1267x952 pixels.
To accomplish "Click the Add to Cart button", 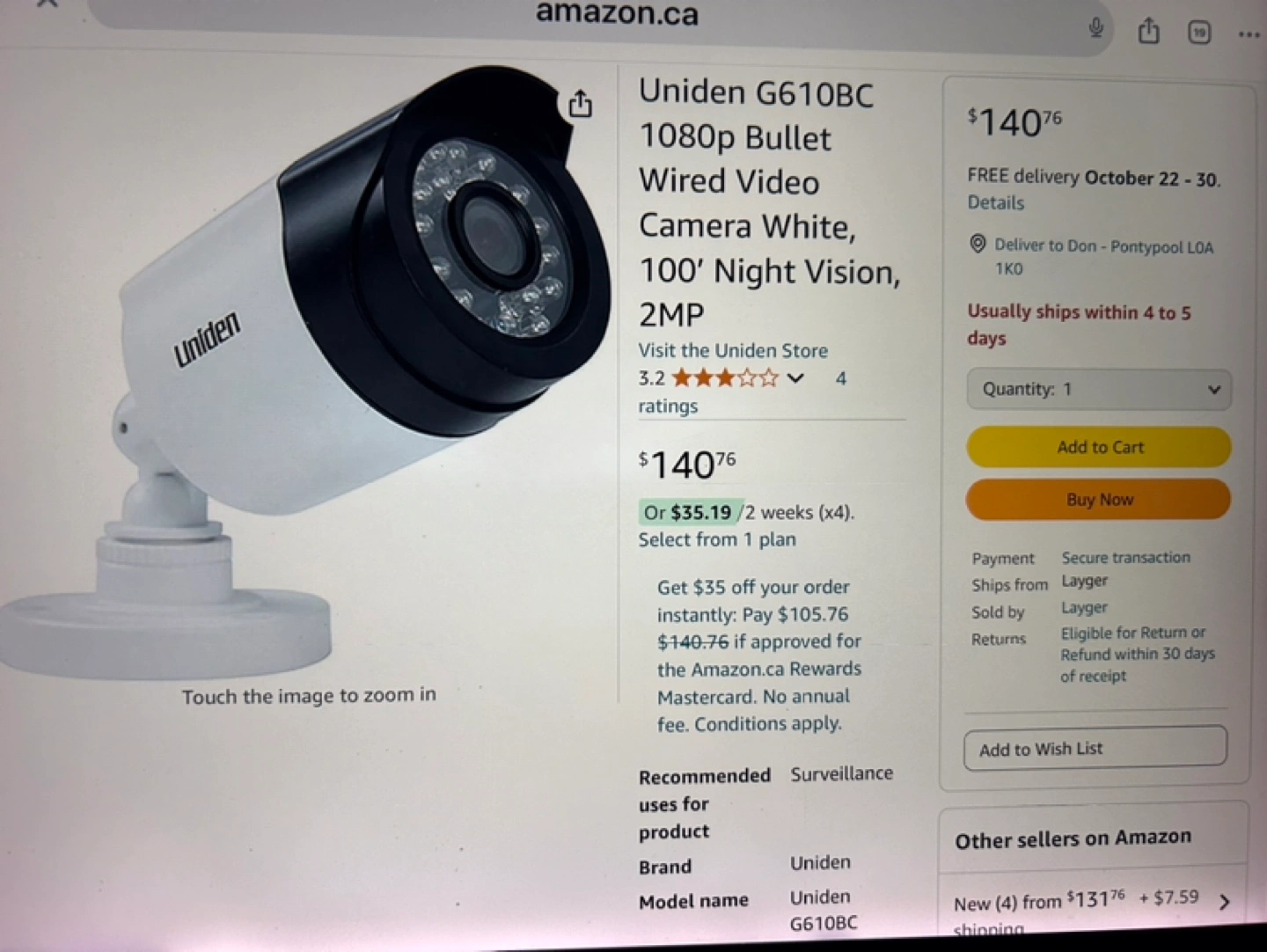I will tap(1099, 447).
